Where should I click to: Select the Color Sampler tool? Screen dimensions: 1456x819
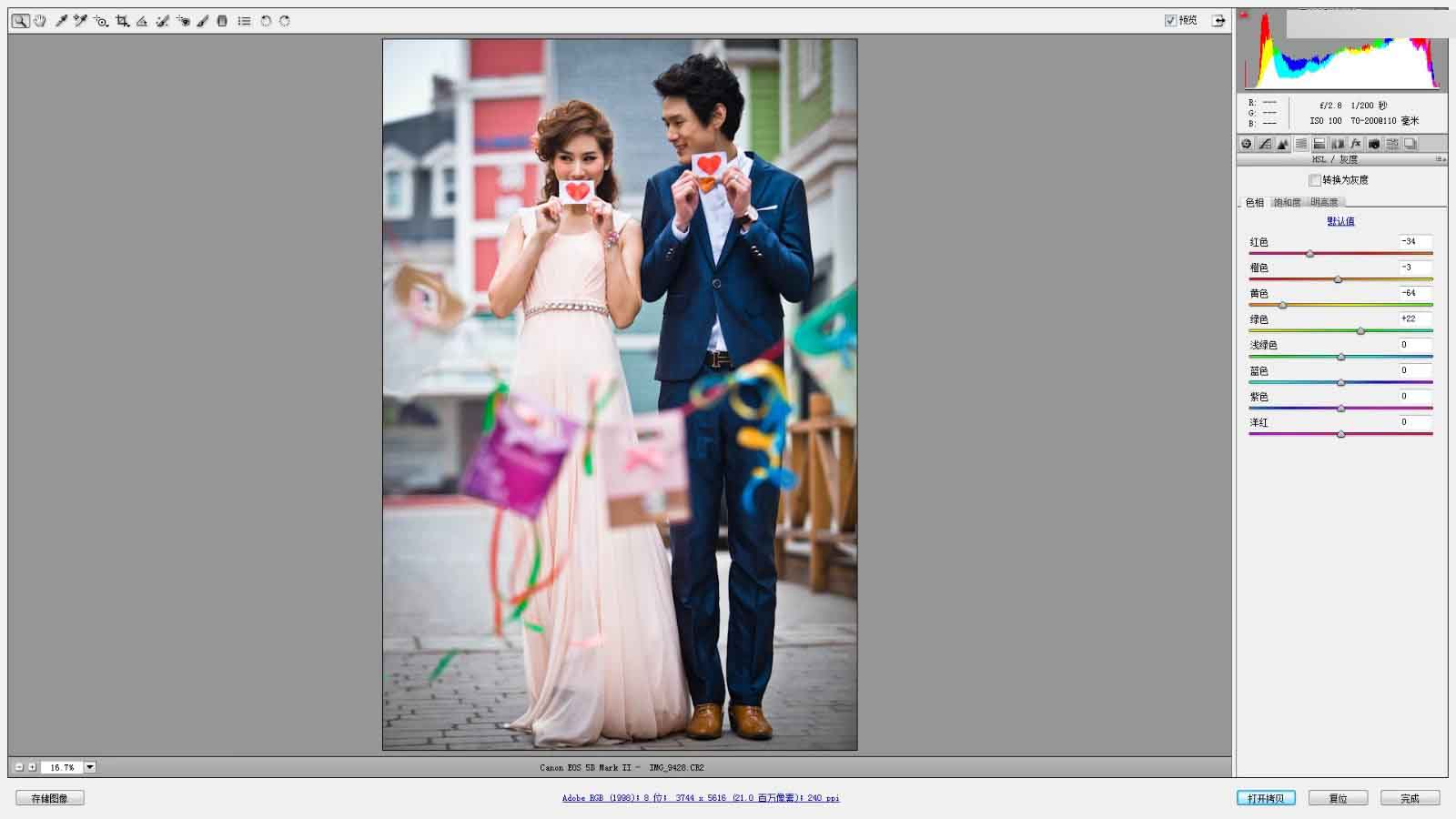coord(80,21)
